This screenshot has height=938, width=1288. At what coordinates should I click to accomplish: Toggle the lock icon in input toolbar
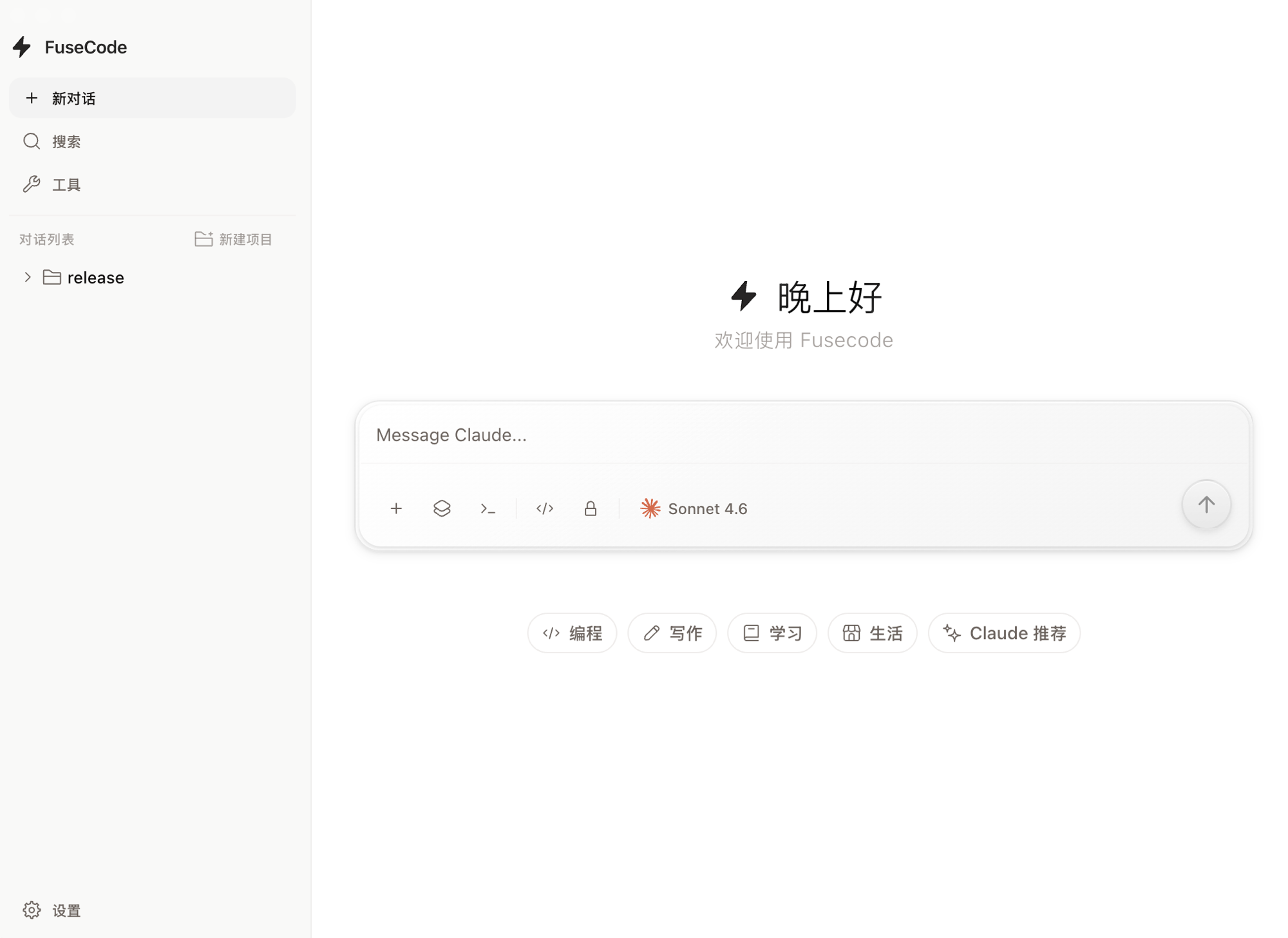tap(590, 508)
